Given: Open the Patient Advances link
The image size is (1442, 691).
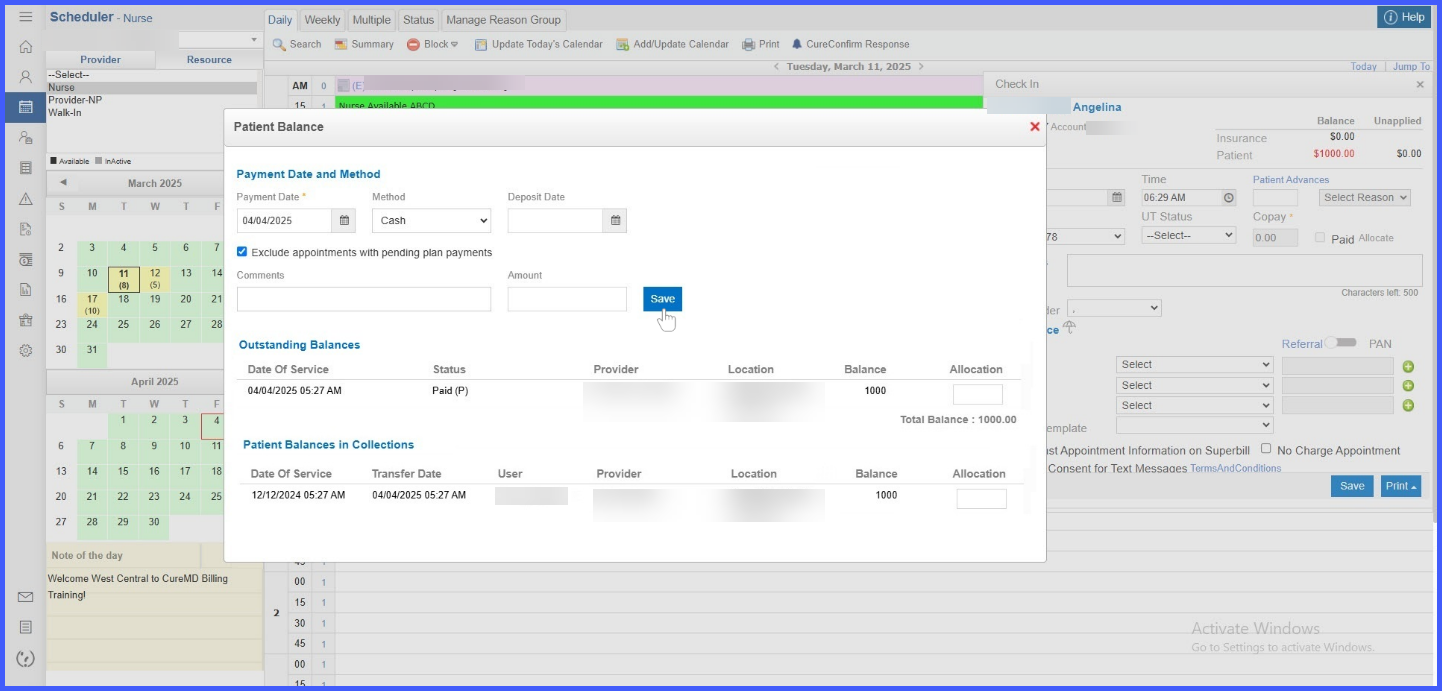Looking at the screenshot, I should click(x=1291, y=180).
